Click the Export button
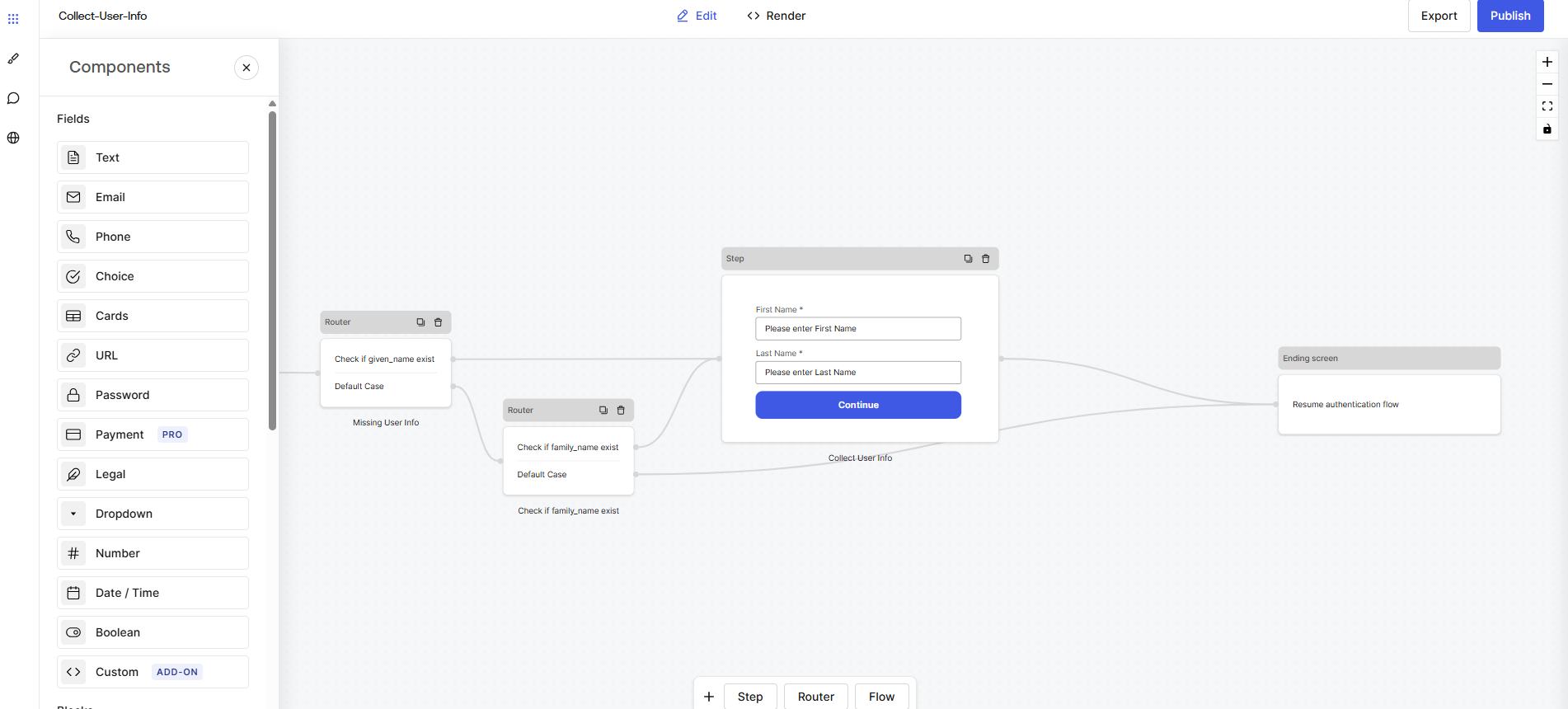This screenshot has width=1568, height=709. [x=1439, y=16]
